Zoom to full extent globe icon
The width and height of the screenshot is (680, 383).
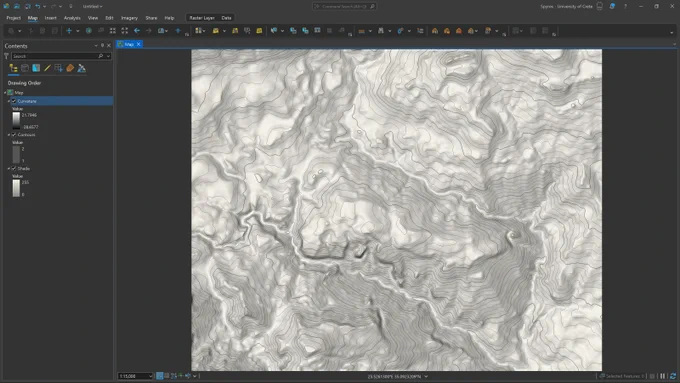pyautogui.click(x=88, y=31)
